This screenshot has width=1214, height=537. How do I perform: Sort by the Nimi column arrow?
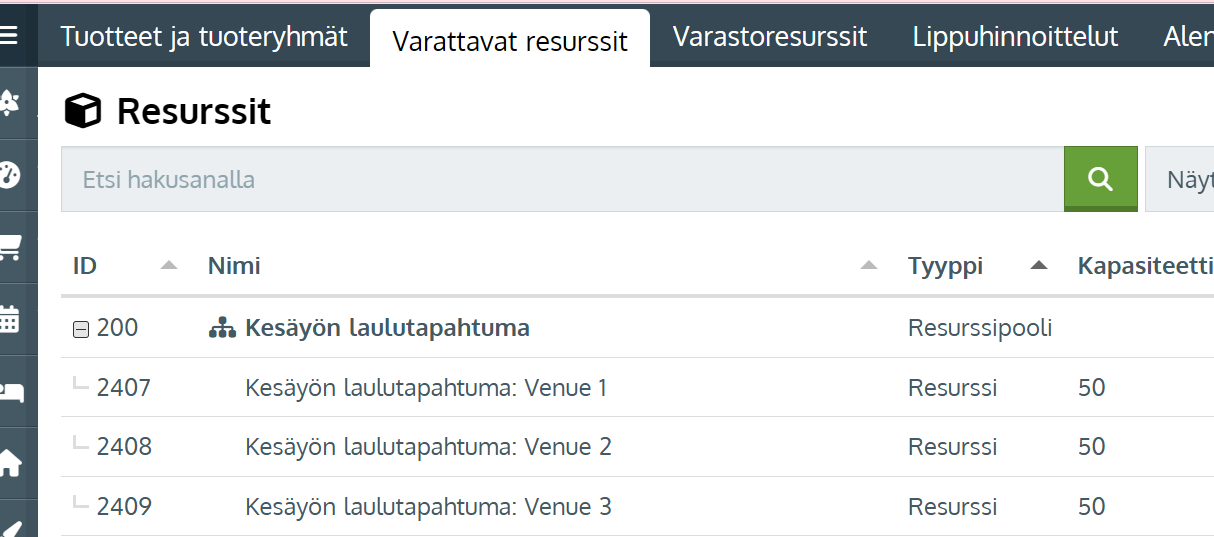tap(869, 266)
